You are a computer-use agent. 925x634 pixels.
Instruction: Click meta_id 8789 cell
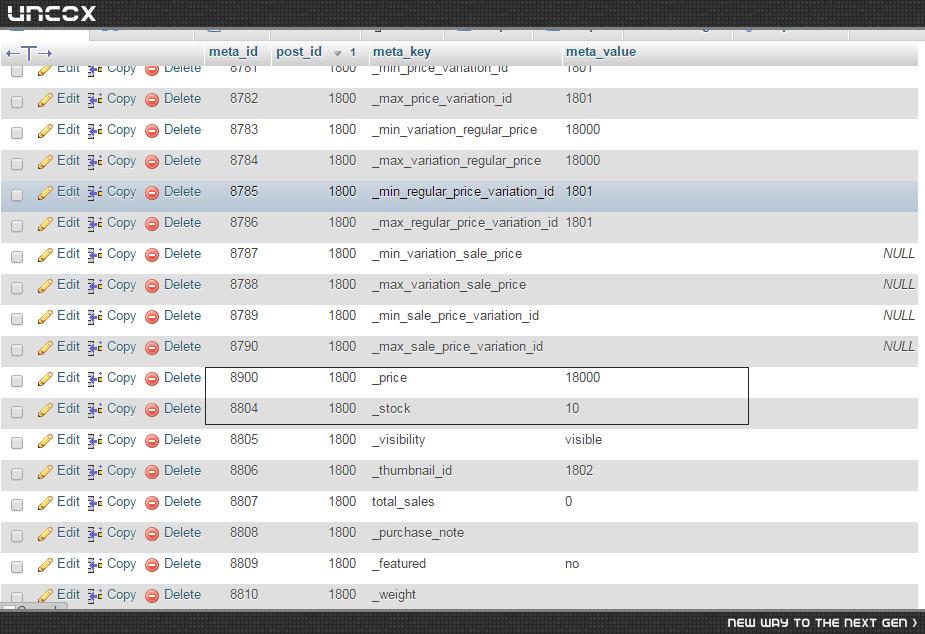point(244,316)
